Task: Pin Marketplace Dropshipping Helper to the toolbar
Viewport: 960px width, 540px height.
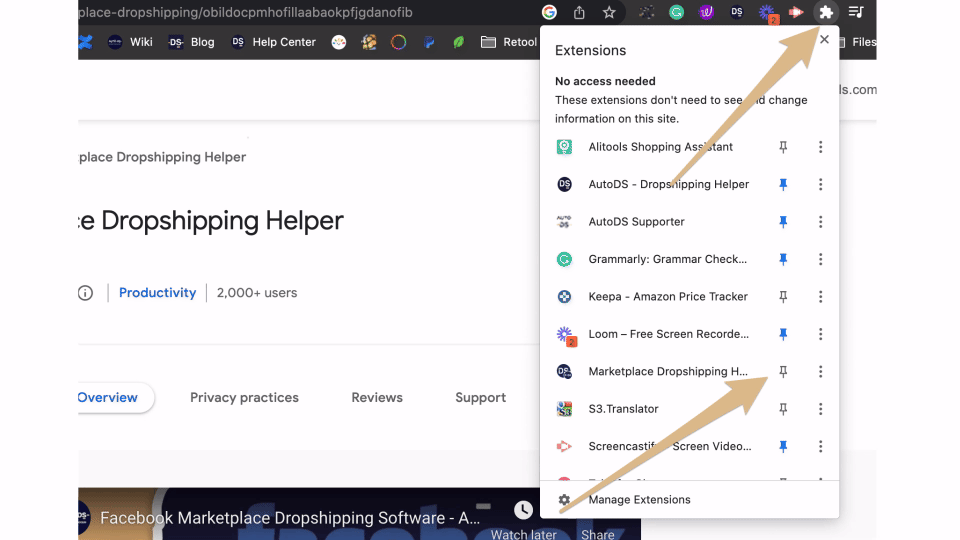Action: [783, 371]
